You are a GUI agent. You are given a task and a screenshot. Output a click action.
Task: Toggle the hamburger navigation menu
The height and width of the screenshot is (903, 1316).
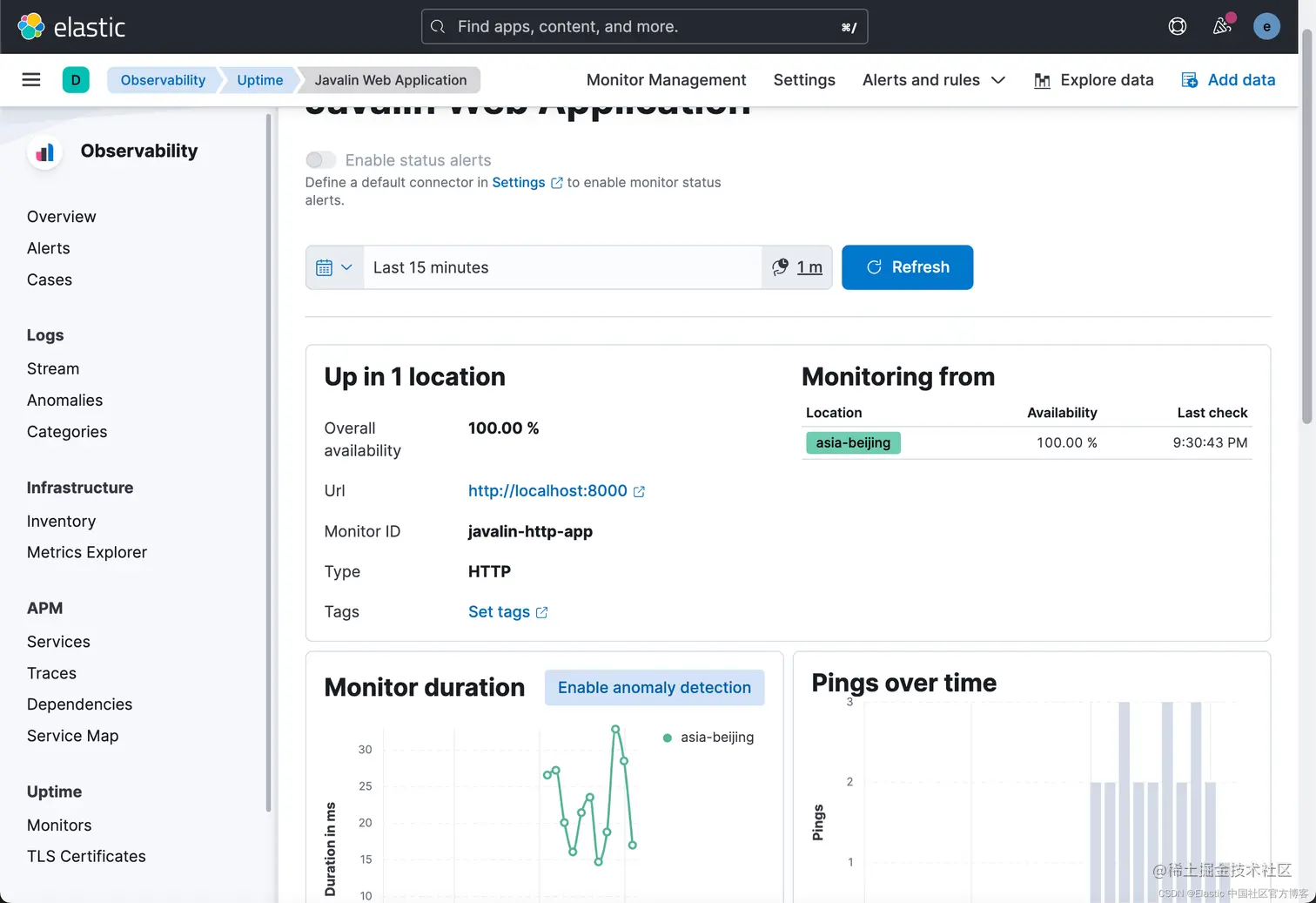31,80
